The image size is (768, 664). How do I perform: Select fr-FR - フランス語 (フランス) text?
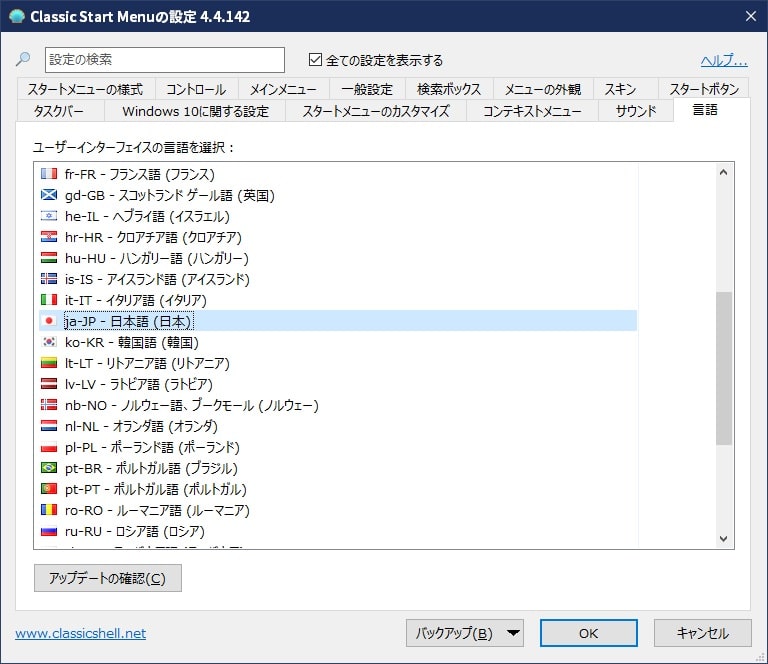click(140, 174)
